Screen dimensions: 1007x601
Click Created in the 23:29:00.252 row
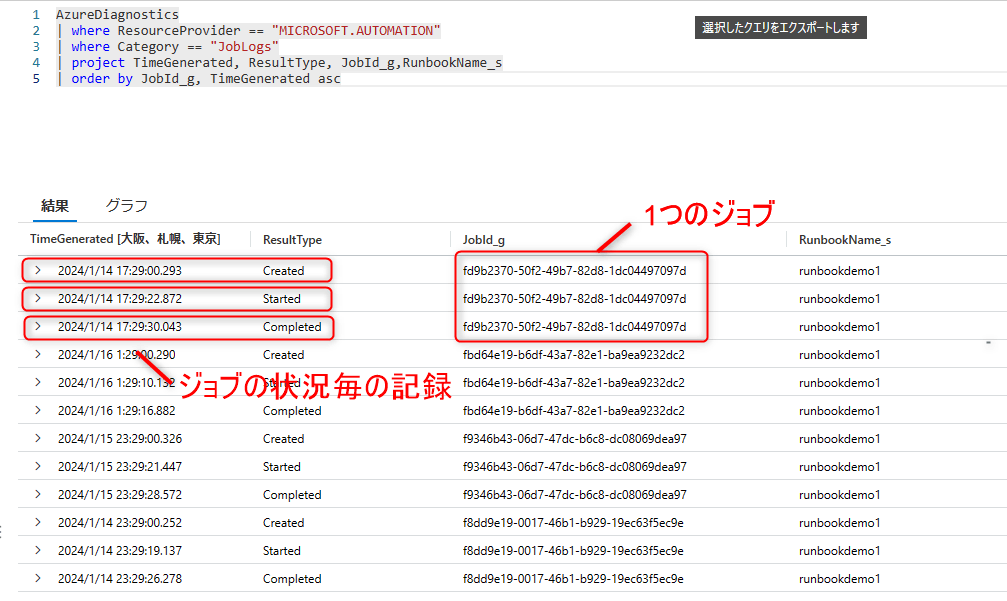point(283,523)
